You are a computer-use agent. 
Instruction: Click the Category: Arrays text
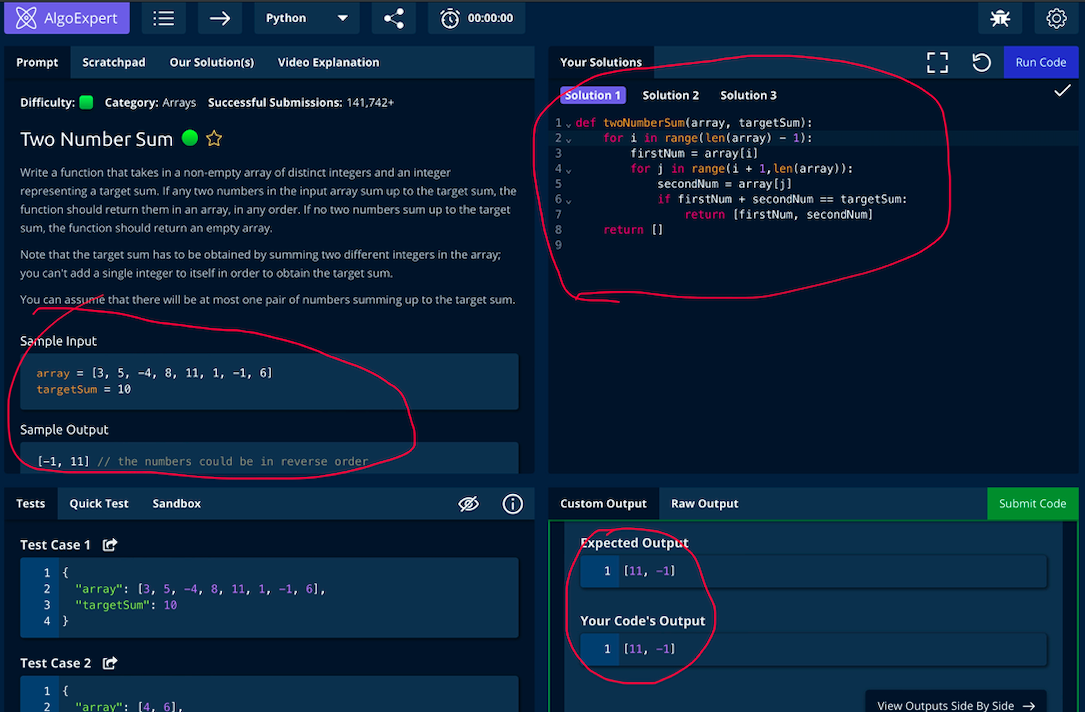click(x=150, y=102)
